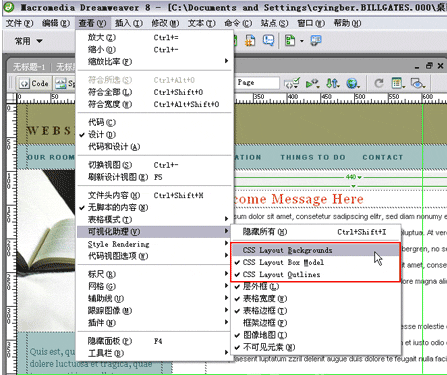
Task: Expand the 辅助线 submenu
Action: pyautogui.click(x=154, y=298)
